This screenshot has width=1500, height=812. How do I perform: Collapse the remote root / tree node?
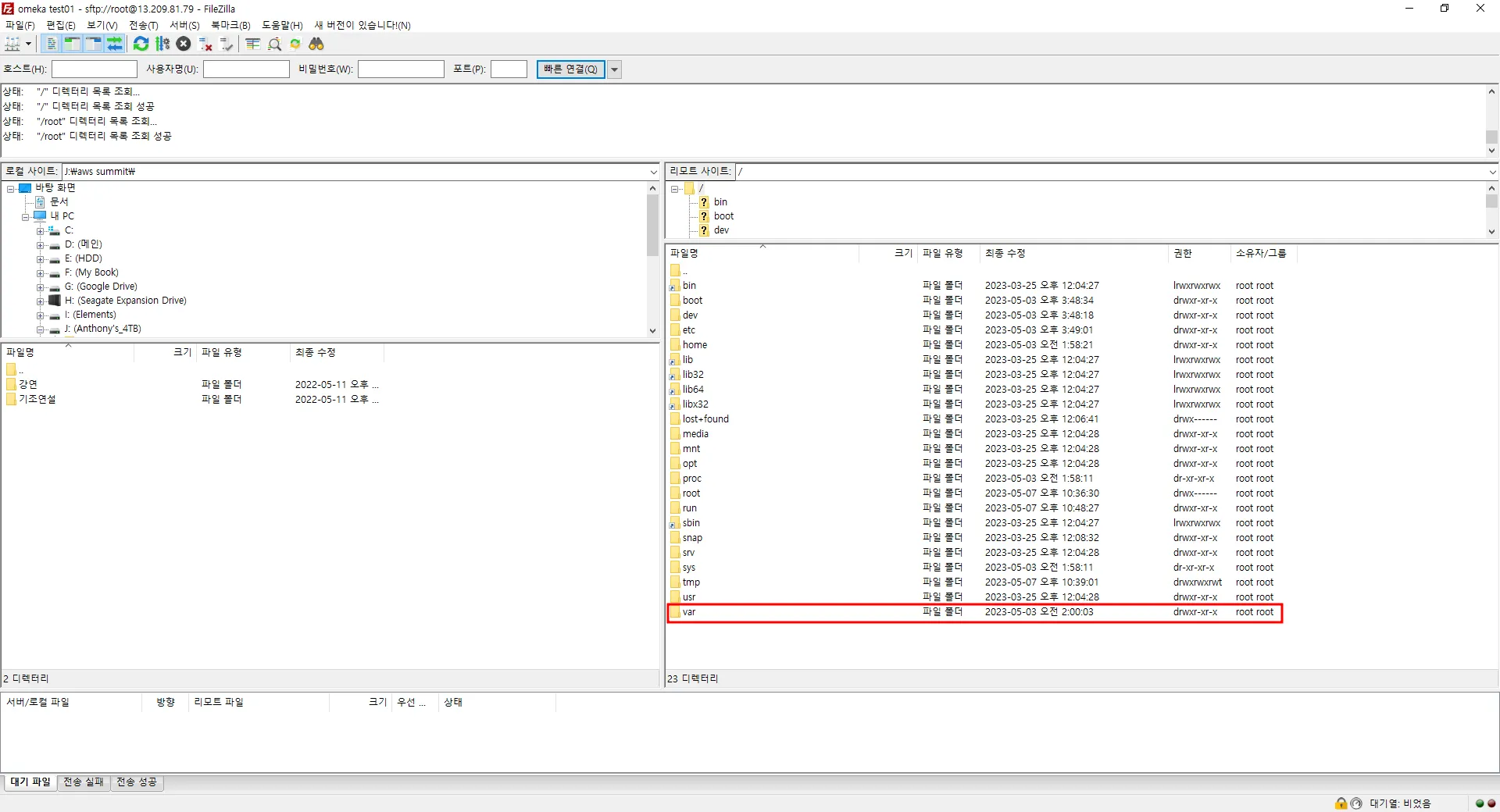click(675, 189)
